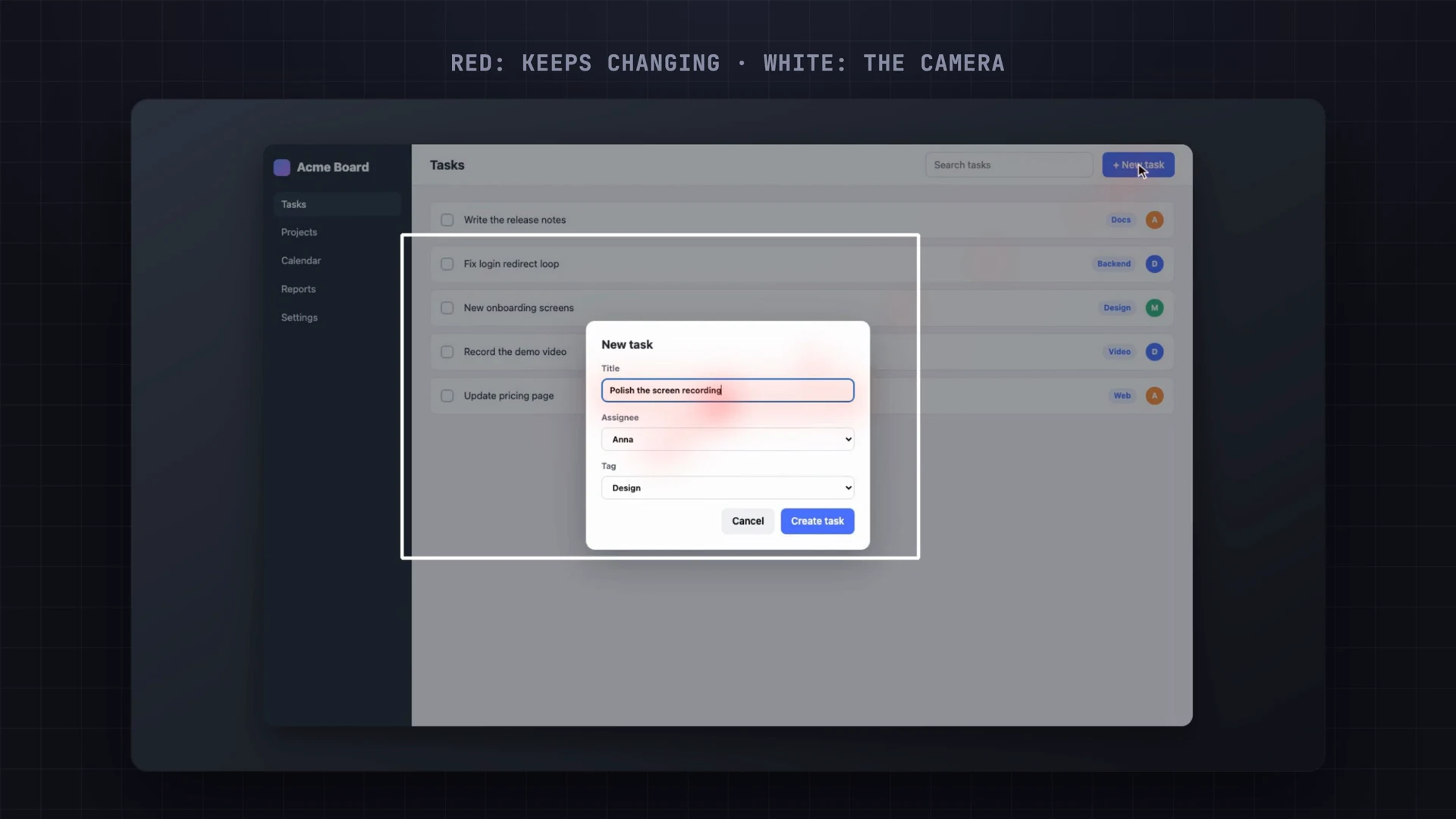Focus the Title input field
The width and height of the screenshot is (1456, 819).
(x=727, y=391)
